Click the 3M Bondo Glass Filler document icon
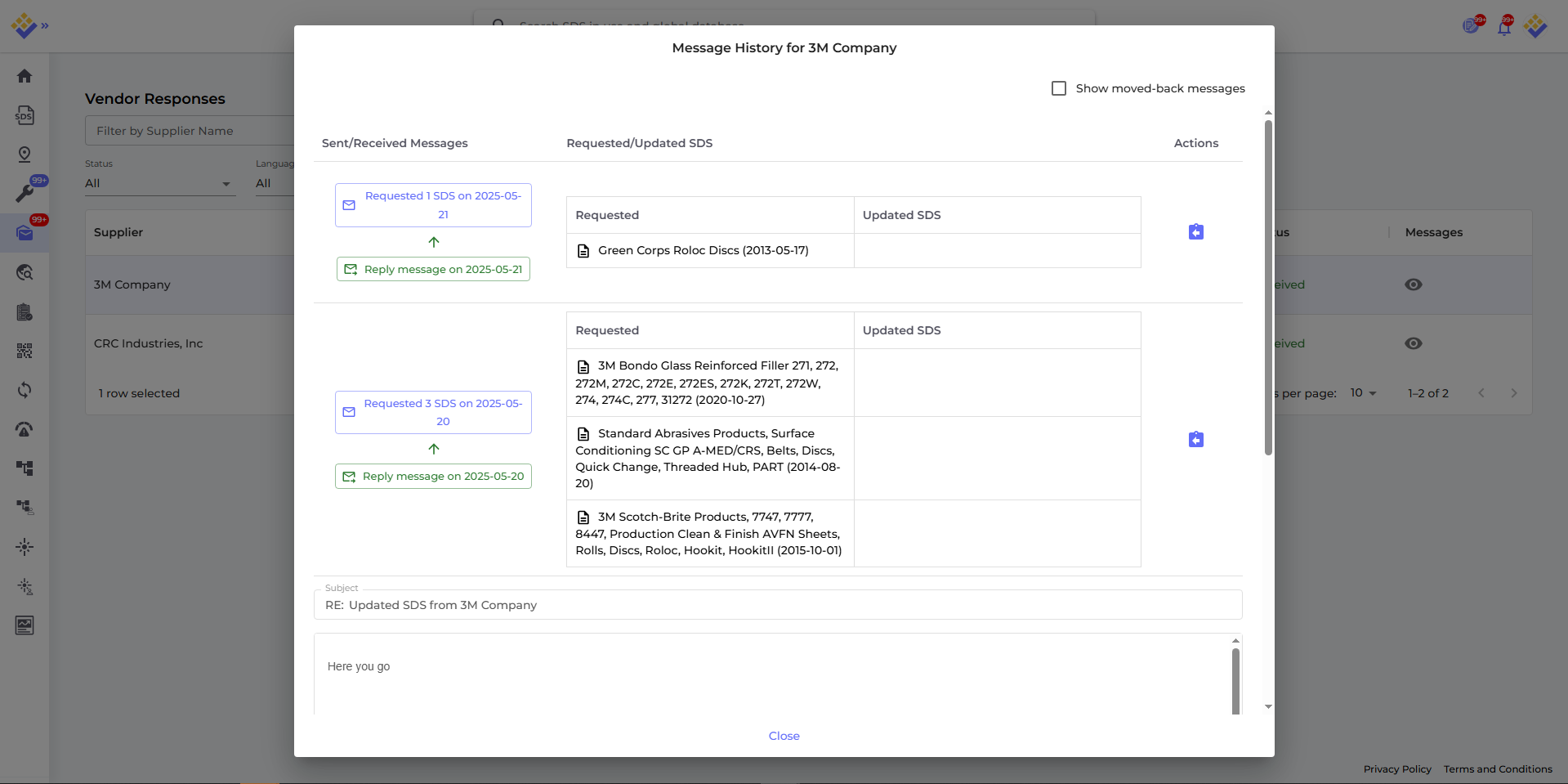Image resolution: width=1568 pixels, height=784 pixels. pos(583,366)
